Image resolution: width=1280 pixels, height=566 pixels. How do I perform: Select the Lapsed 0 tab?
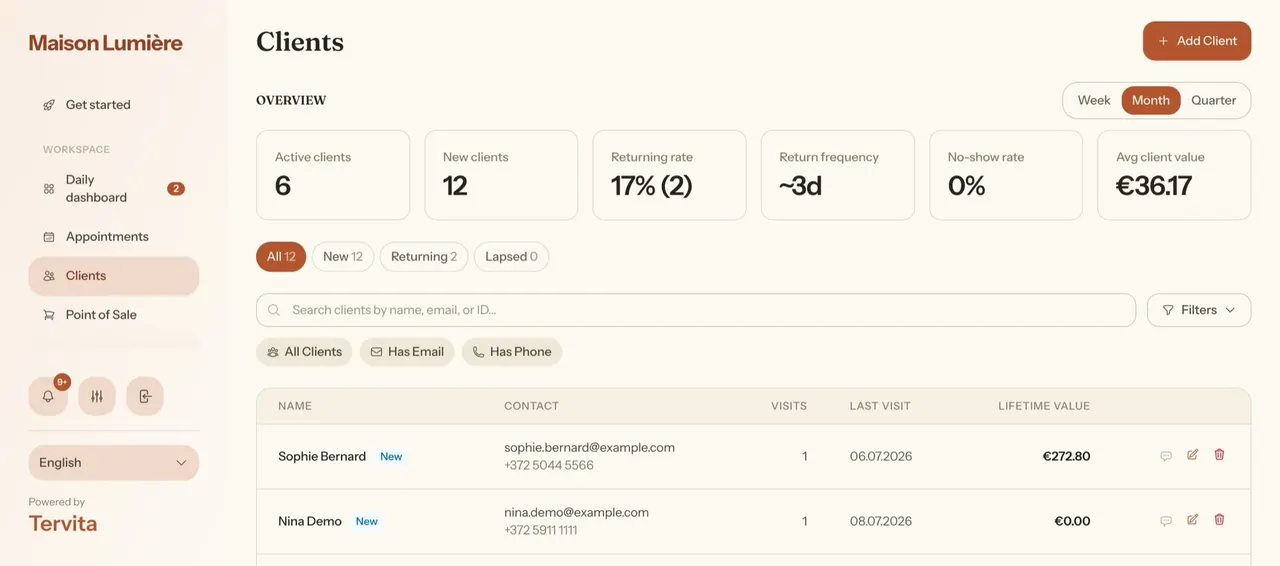click(511, 257)
